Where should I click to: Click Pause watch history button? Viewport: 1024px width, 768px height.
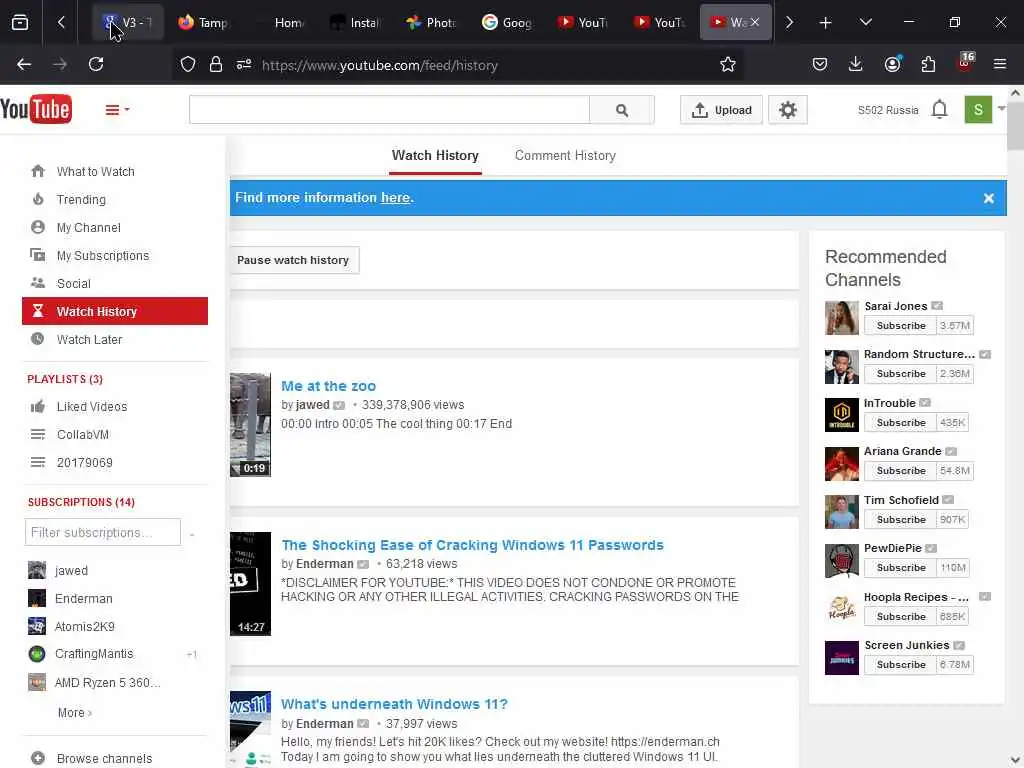tap(293, 260)
